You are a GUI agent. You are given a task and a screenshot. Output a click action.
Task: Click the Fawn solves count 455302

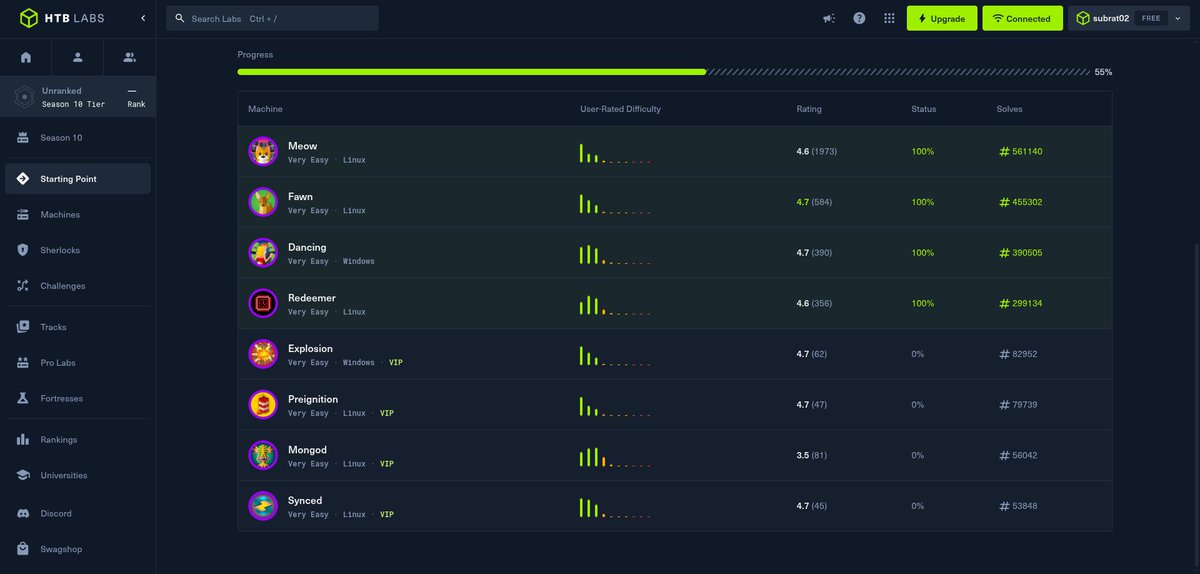pyautogui.click(x=1021, y=202)
